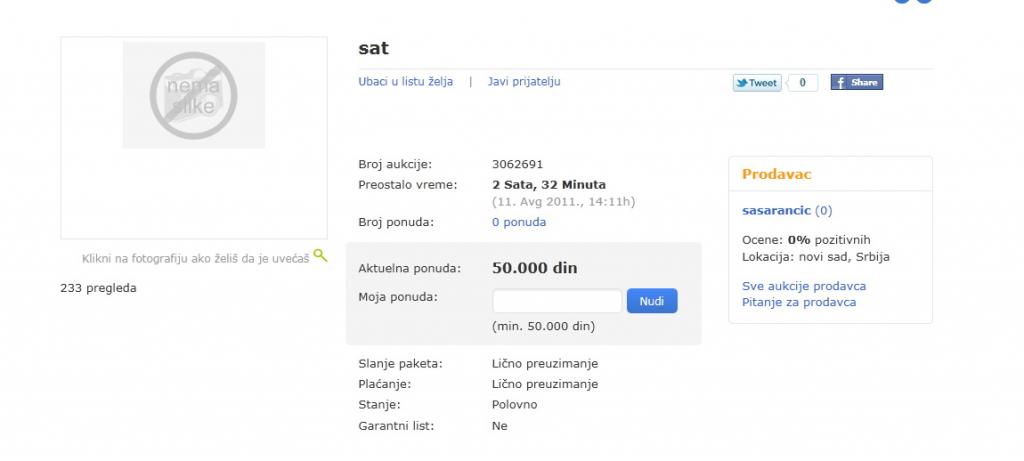Click the '233 pregleda' view count
This screenshot has width=1024, height=461.
(x=98, y=288)
